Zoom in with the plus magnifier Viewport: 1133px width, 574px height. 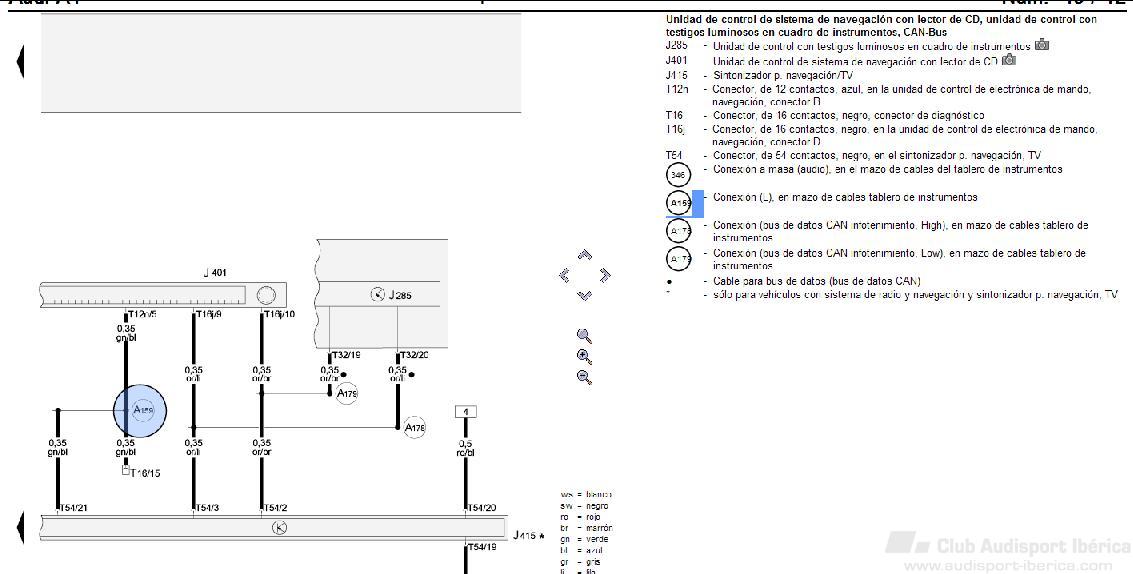[x=584, y=356]
